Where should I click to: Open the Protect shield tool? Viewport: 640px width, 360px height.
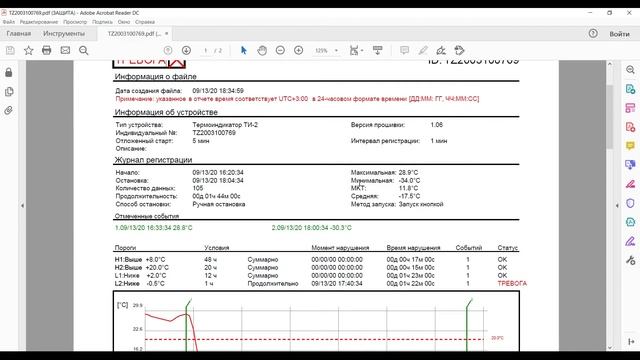[630, 203]
